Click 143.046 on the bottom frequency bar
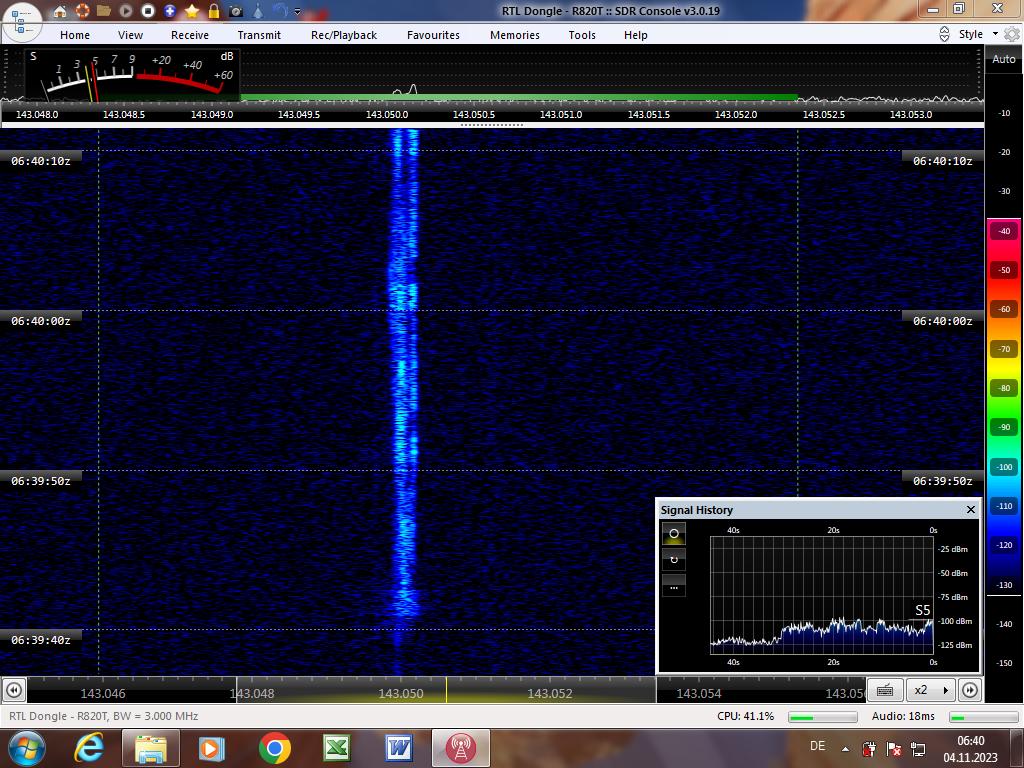The width and height of the screenshot is (1024, 768). 103,694
